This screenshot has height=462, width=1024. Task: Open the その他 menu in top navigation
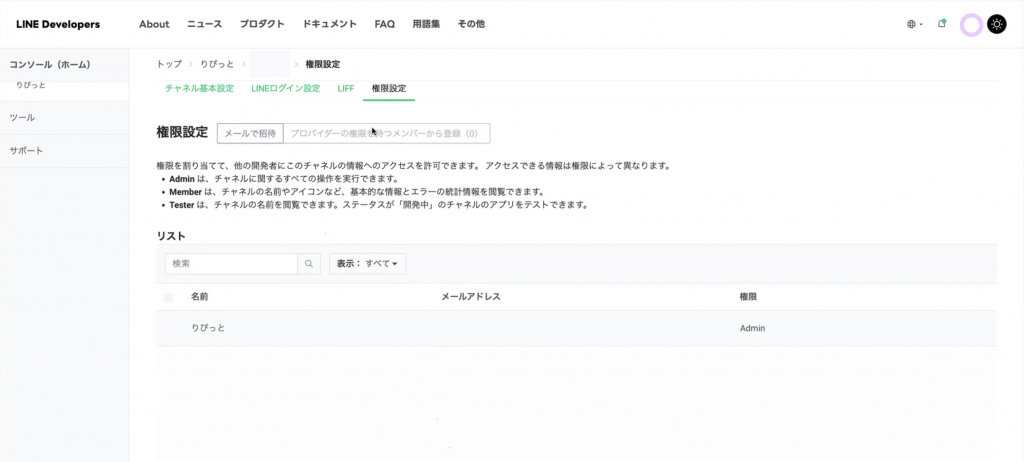(x=471, y=24)
